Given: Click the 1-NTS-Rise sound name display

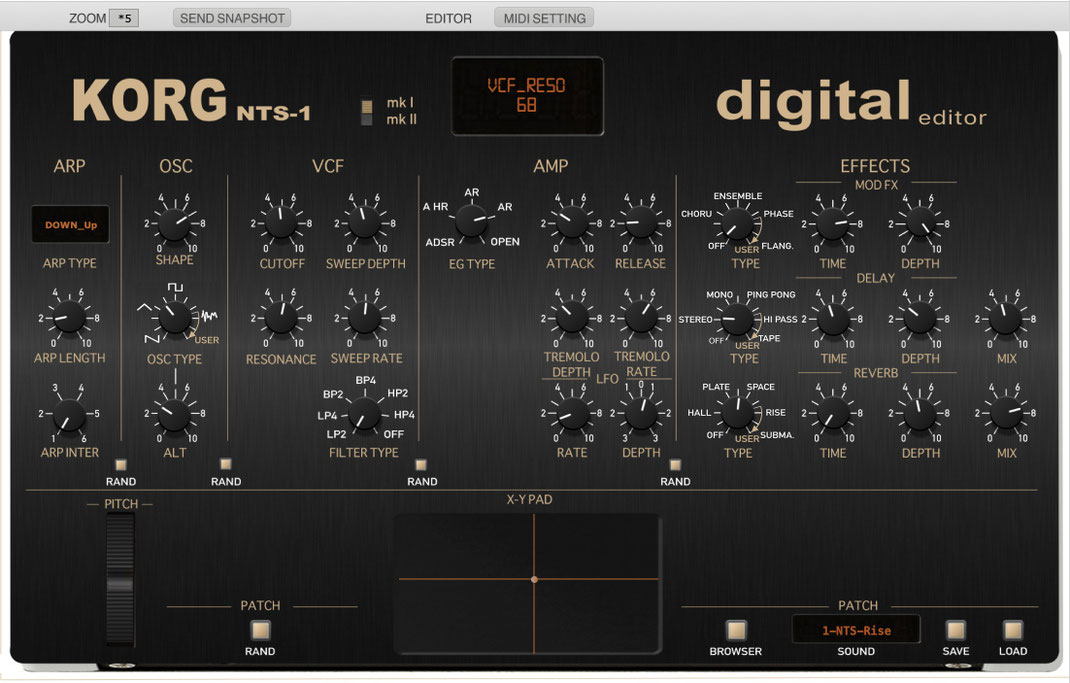Looking at the screenshot, I should pos(856,630).
